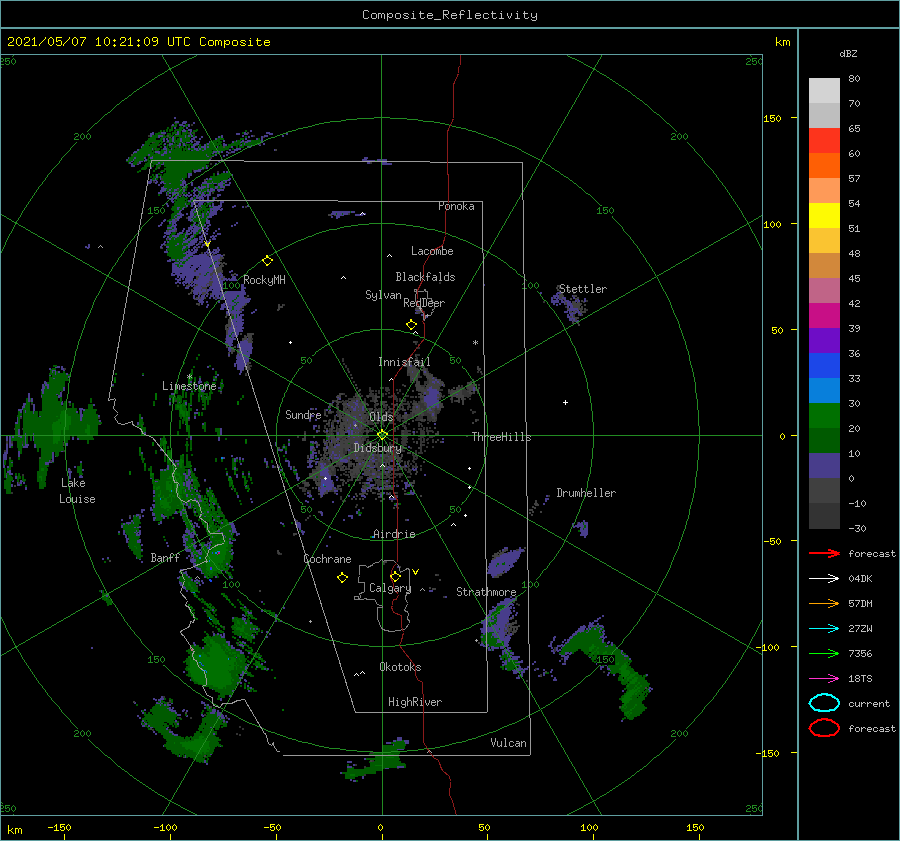
Task: Click the Ponoka label
Action: (456, 206)
